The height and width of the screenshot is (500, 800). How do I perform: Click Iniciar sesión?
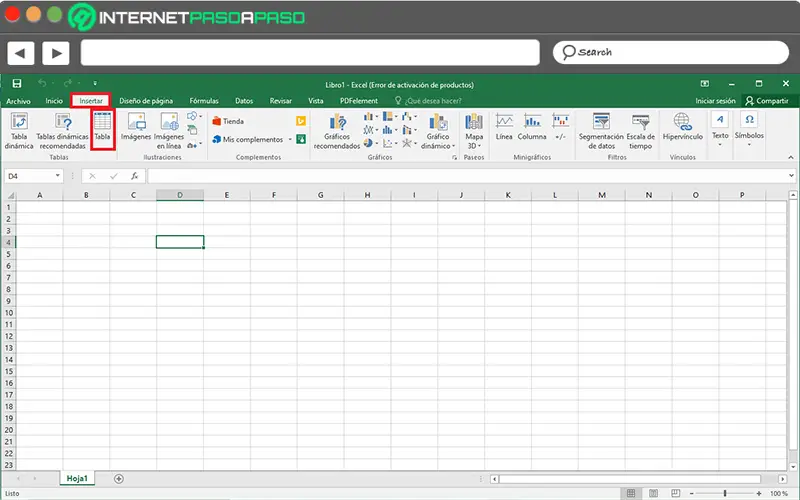coord(715,101)
